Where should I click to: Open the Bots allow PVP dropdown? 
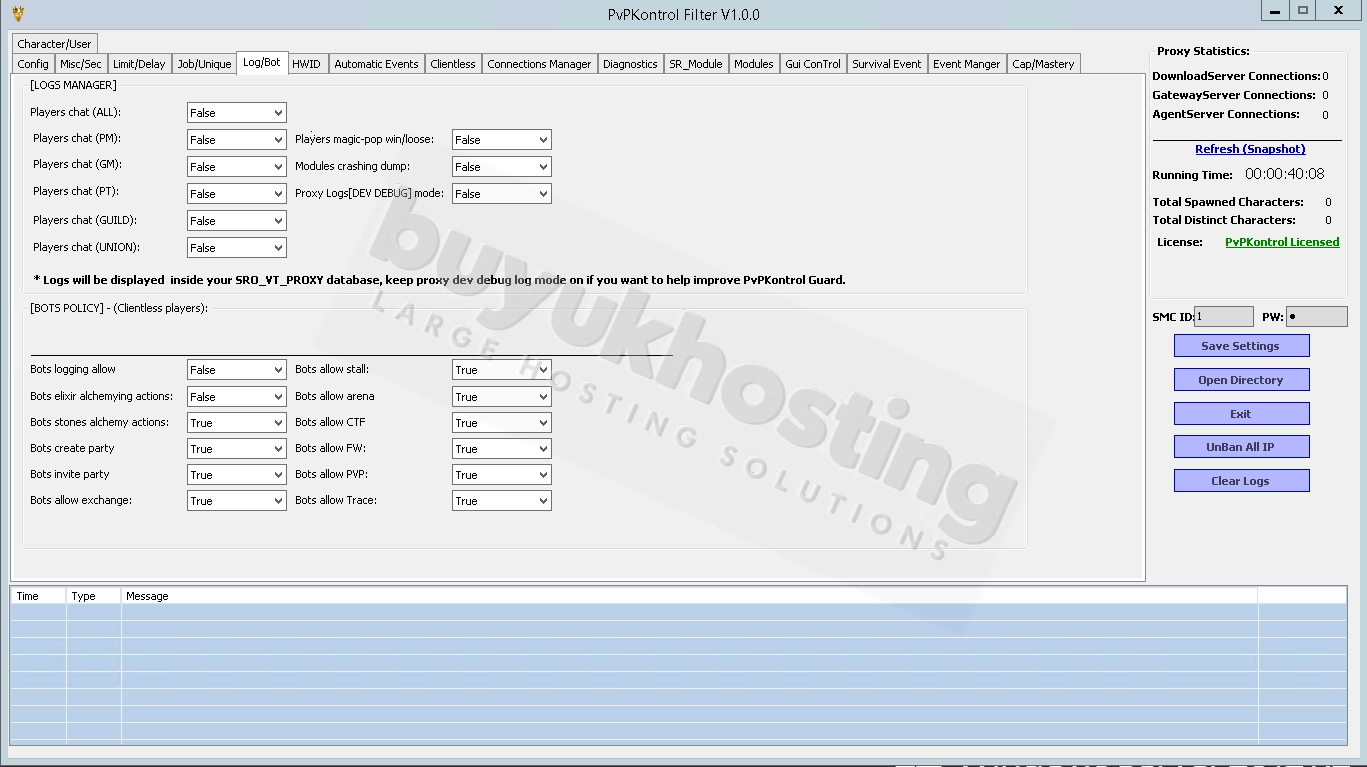[501, 475]
